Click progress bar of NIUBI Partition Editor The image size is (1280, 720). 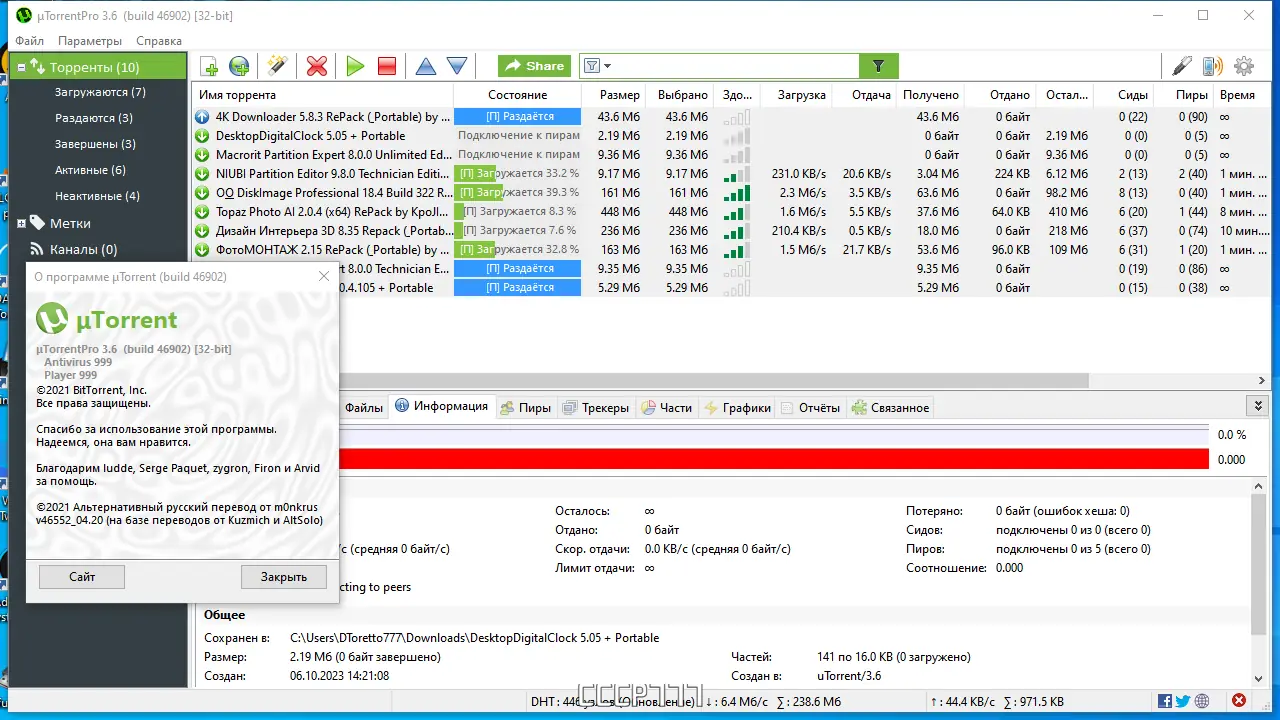tap(518, 174)
